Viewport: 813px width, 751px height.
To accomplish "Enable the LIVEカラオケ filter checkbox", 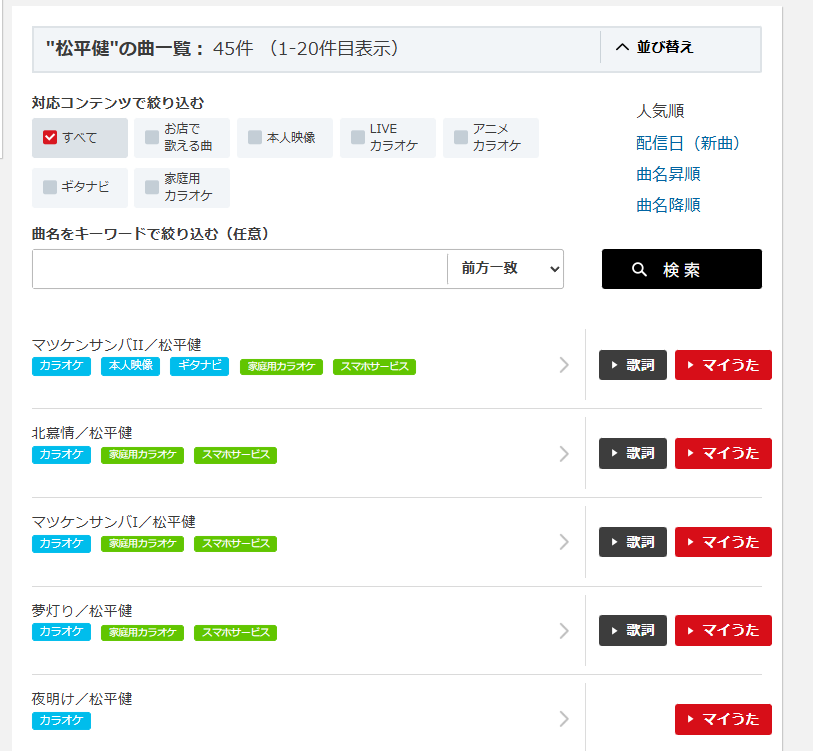I will click(358, 137).
